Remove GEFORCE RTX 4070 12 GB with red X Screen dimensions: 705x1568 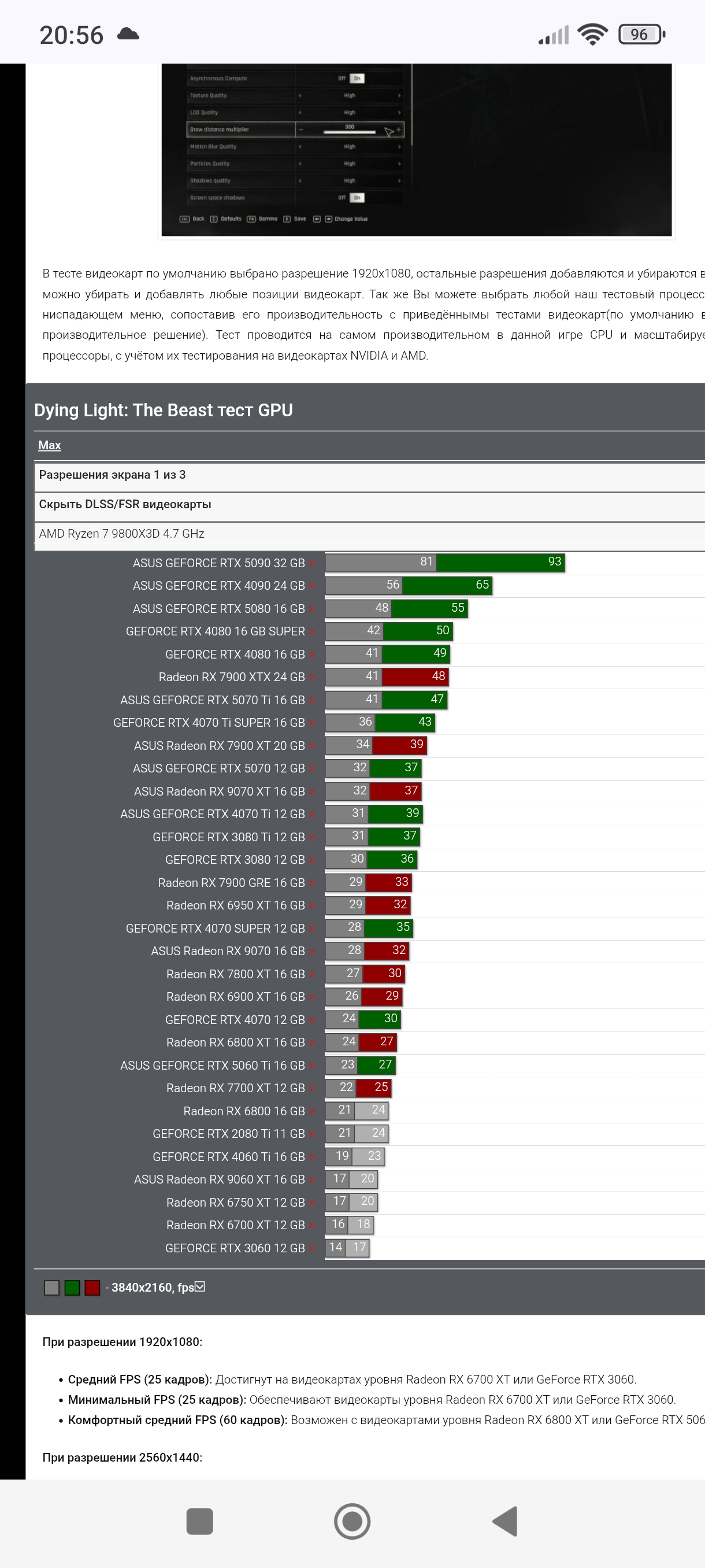click(x=313, y=1020)
